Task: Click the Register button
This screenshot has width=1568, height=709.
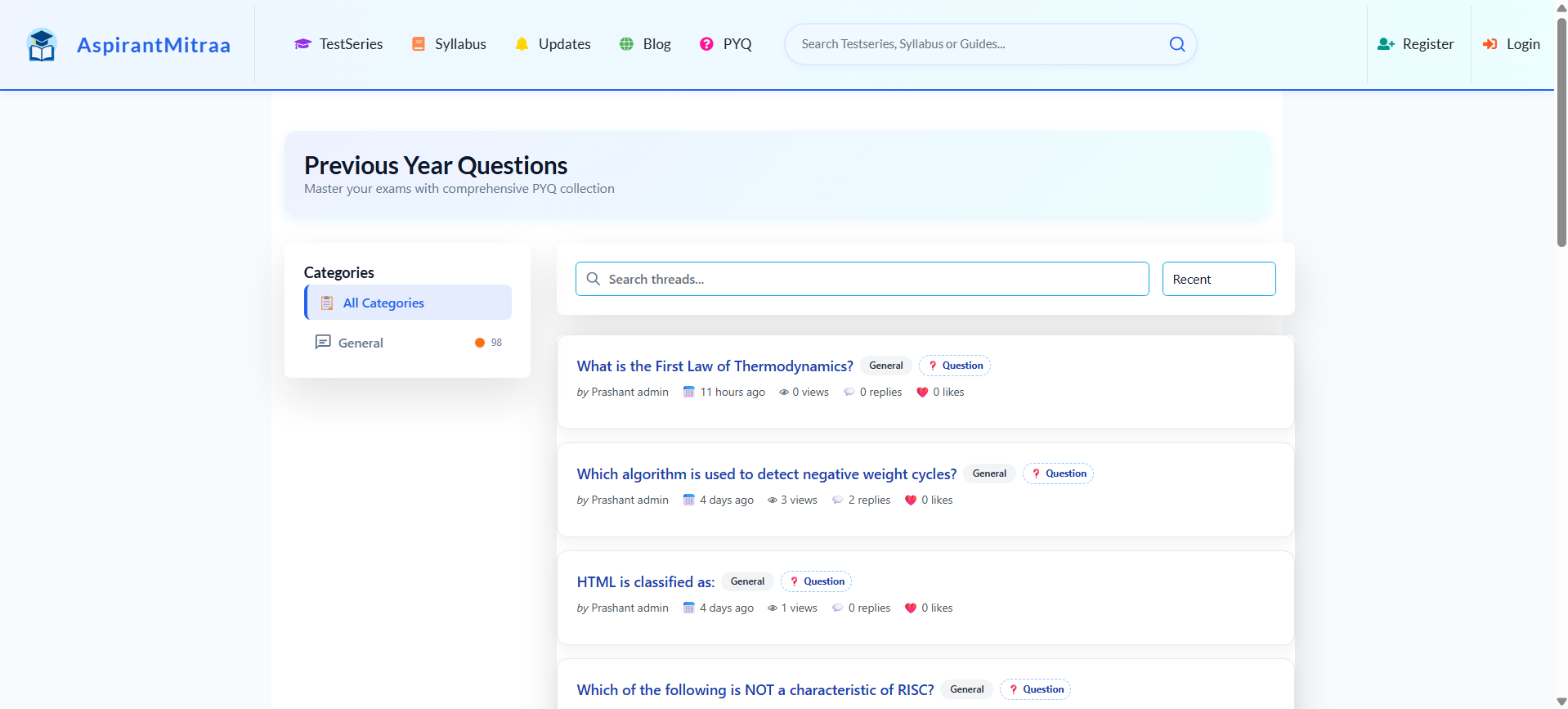Action: pos(1416,44)
